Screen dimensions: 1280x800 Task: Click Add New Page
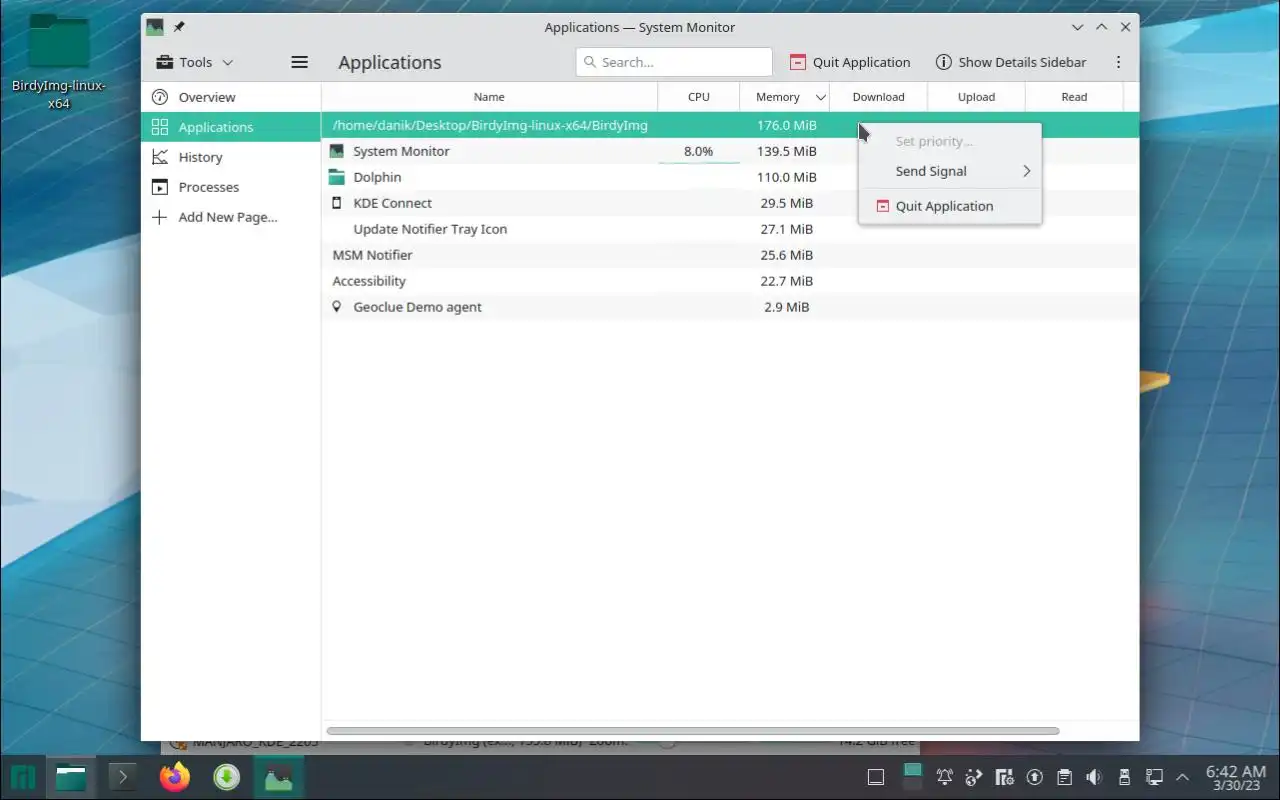pyautogui.click(x=231, y=217)
